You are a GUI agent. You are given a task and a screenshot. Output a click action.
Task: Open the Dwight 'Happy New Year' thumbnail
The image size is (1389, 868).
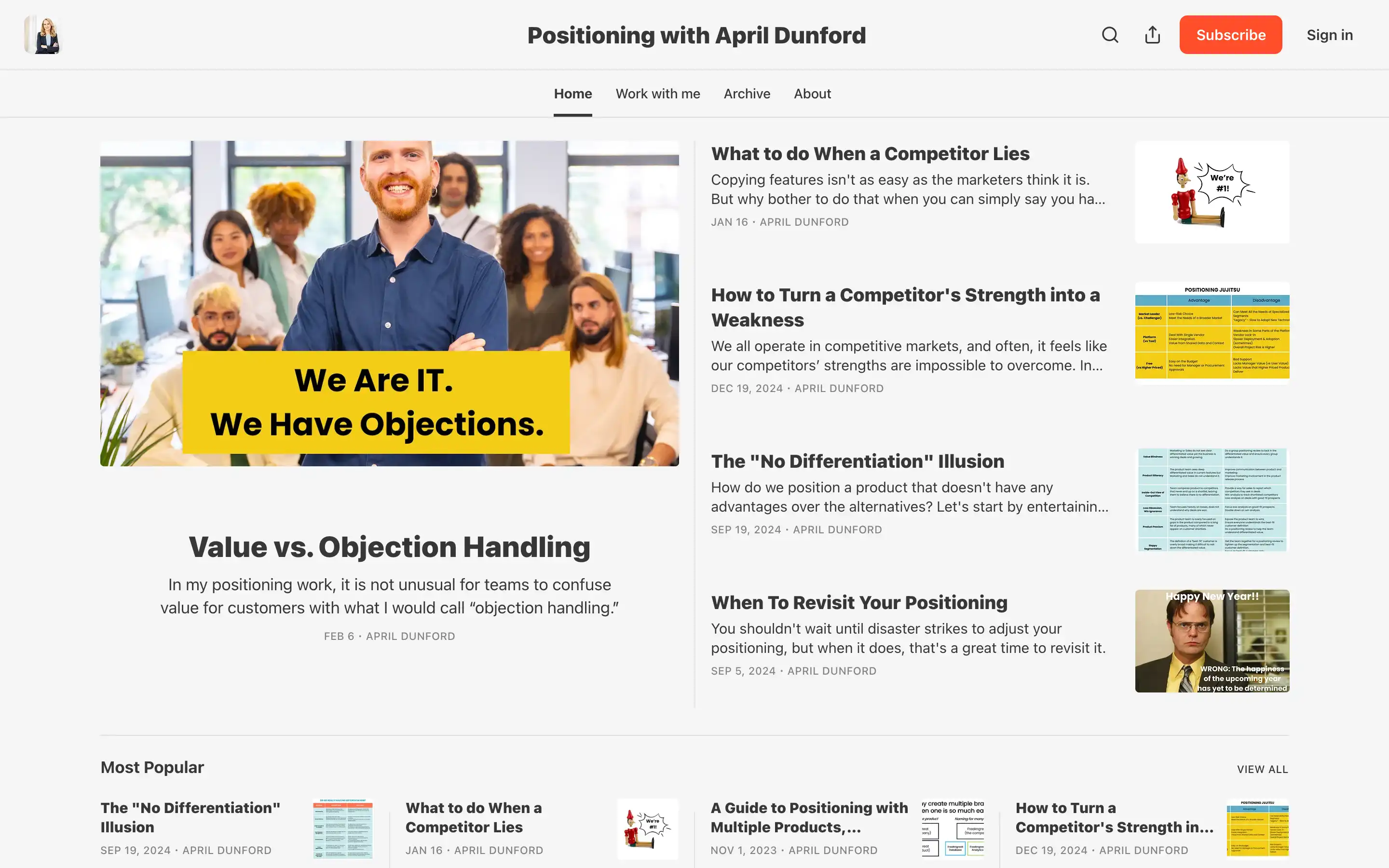click(x=1212, y=641)
